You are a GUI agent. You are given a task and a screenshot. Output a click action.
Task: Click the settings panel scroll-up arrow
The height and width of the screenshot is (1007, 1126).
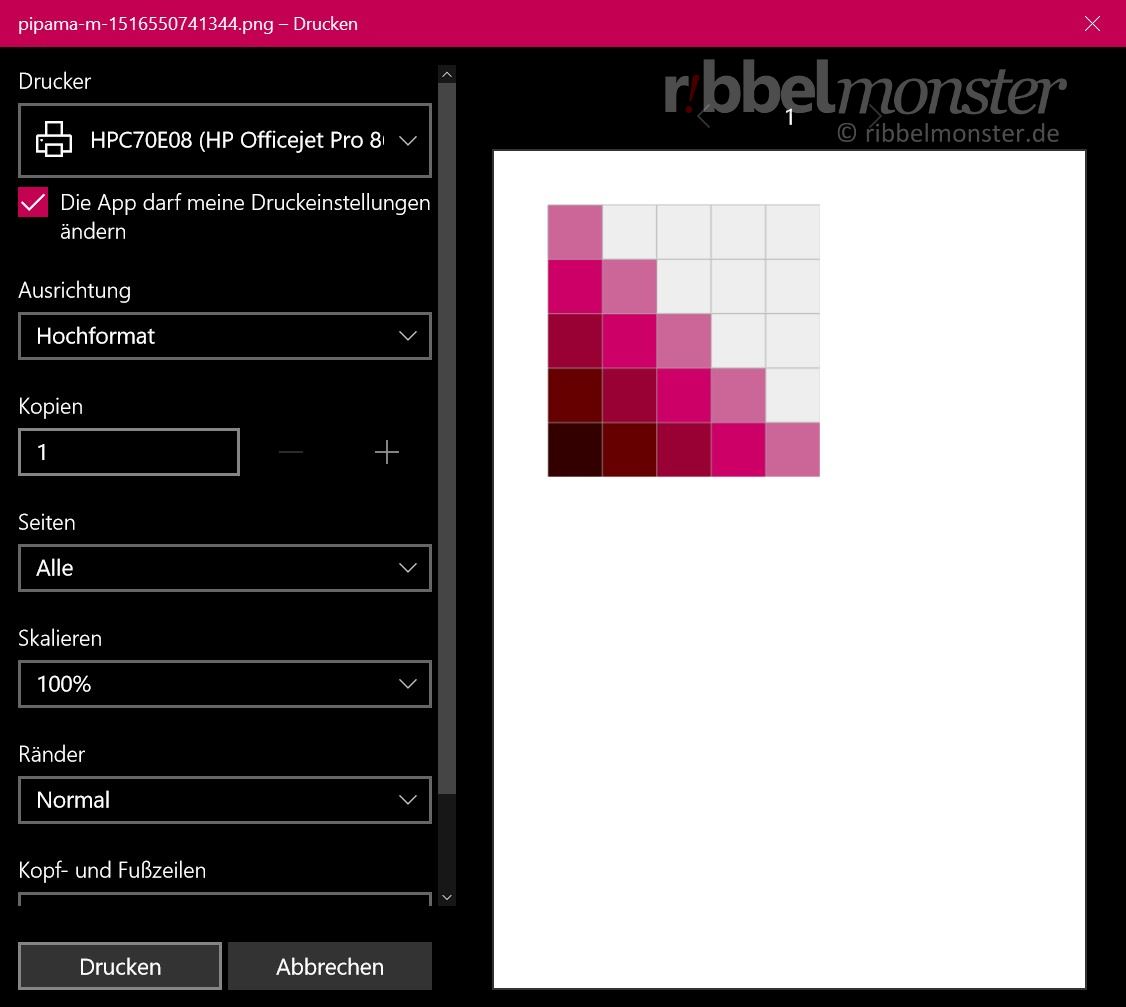tap(447, 75)
